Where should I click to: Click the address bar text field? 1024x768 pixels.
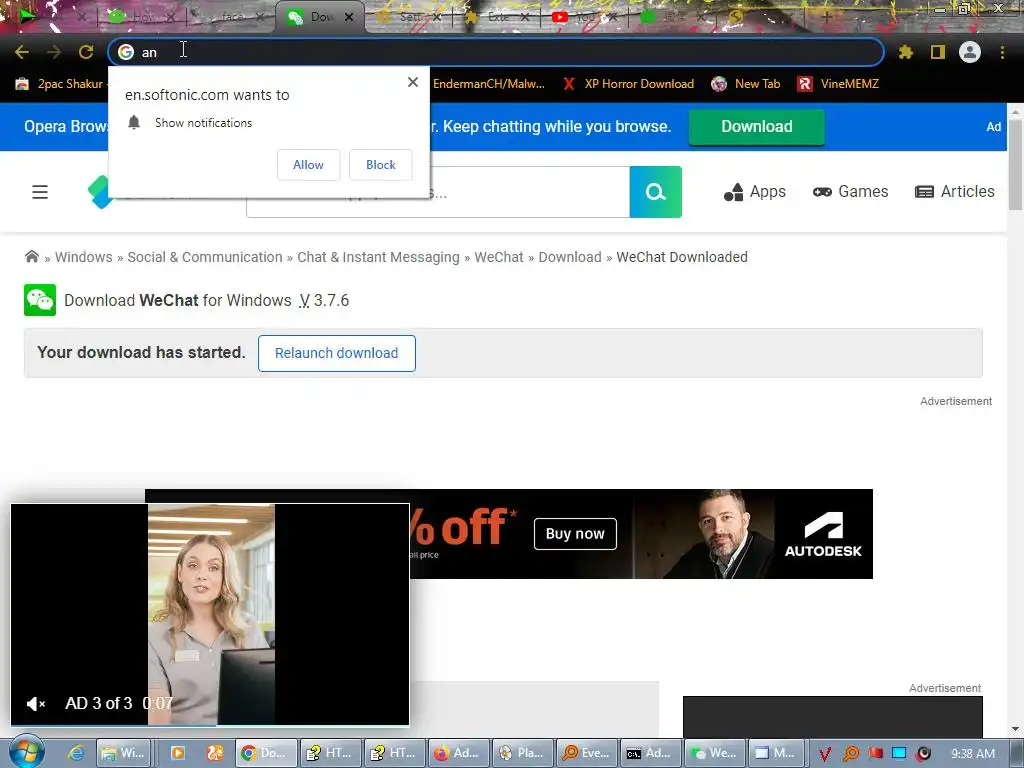click(x=496, y=52)
